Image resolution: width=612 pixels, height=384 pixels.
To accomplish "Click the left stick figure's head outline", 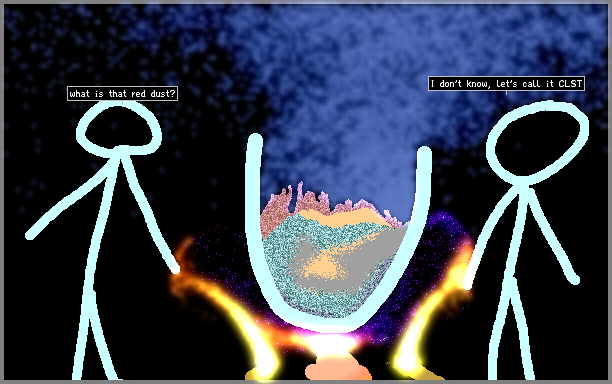I will (x=119, y=129).
